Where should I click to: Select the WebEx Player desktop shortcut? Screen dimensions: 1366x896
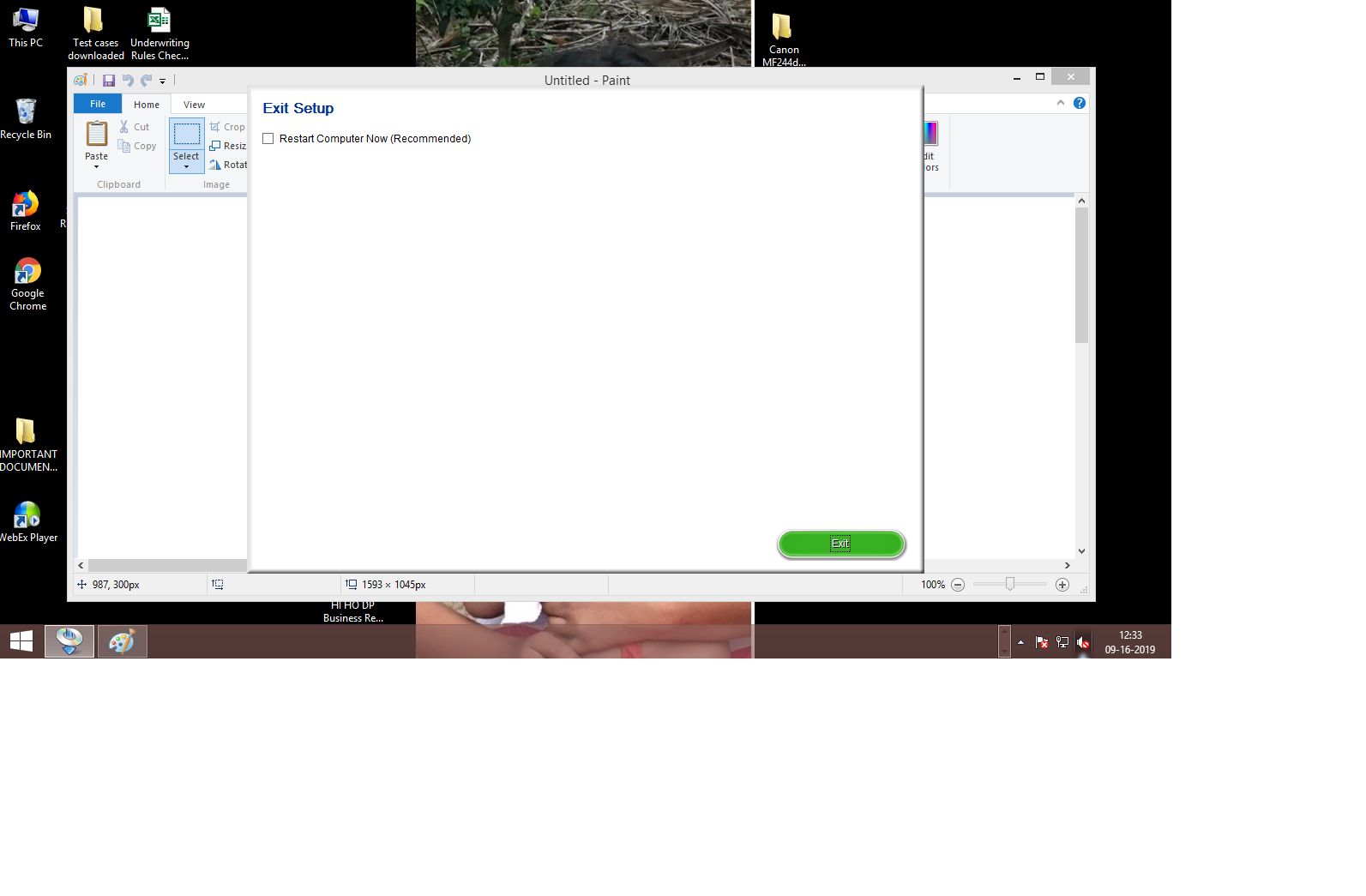pos(27,521)
